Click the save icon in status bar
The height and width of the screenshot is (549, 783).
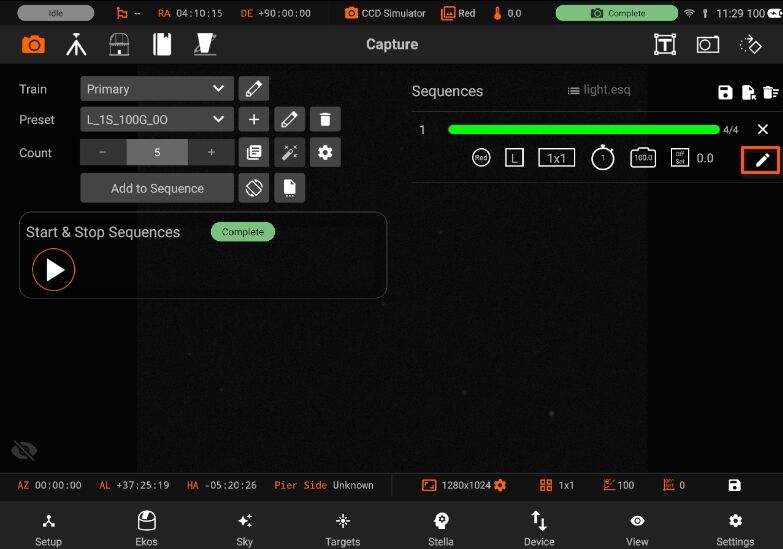(735, 485)
